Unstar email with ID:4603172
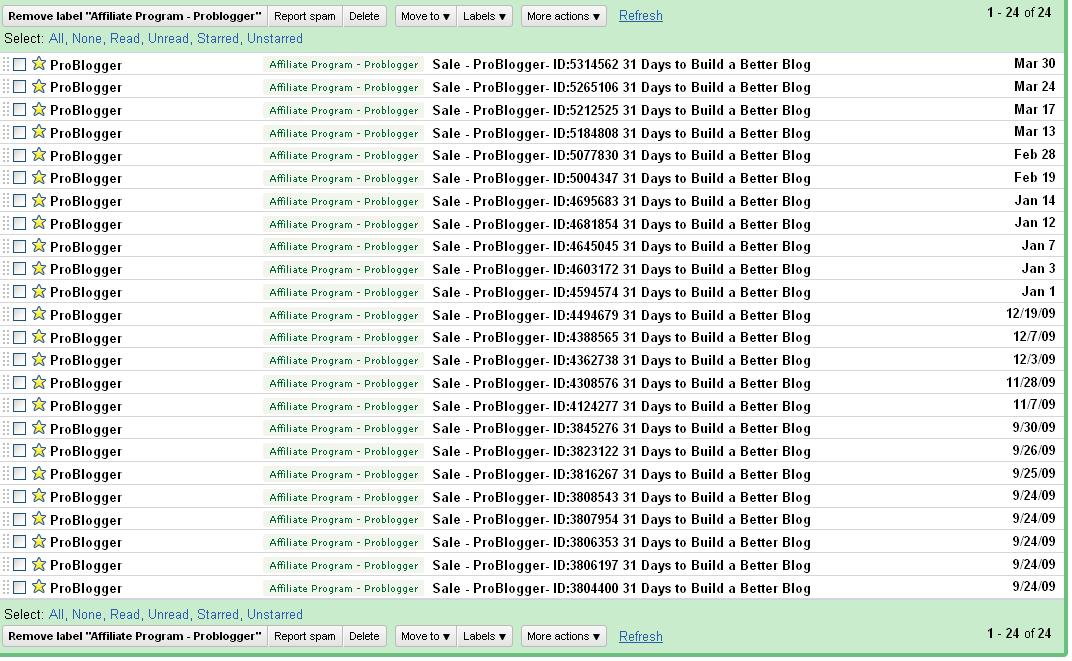1072x661 pixels. tap(39, 269)
